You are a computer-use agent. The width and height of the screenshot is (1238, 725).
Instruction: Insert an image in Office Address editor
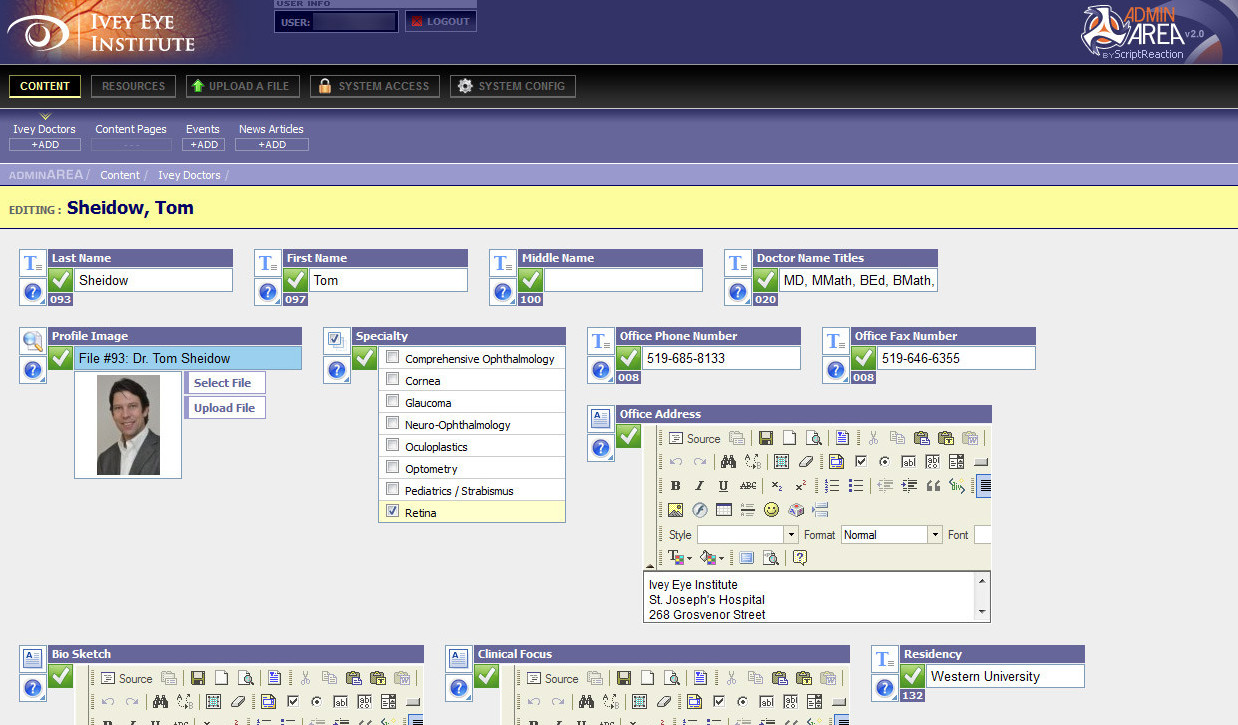coord(675,510)
